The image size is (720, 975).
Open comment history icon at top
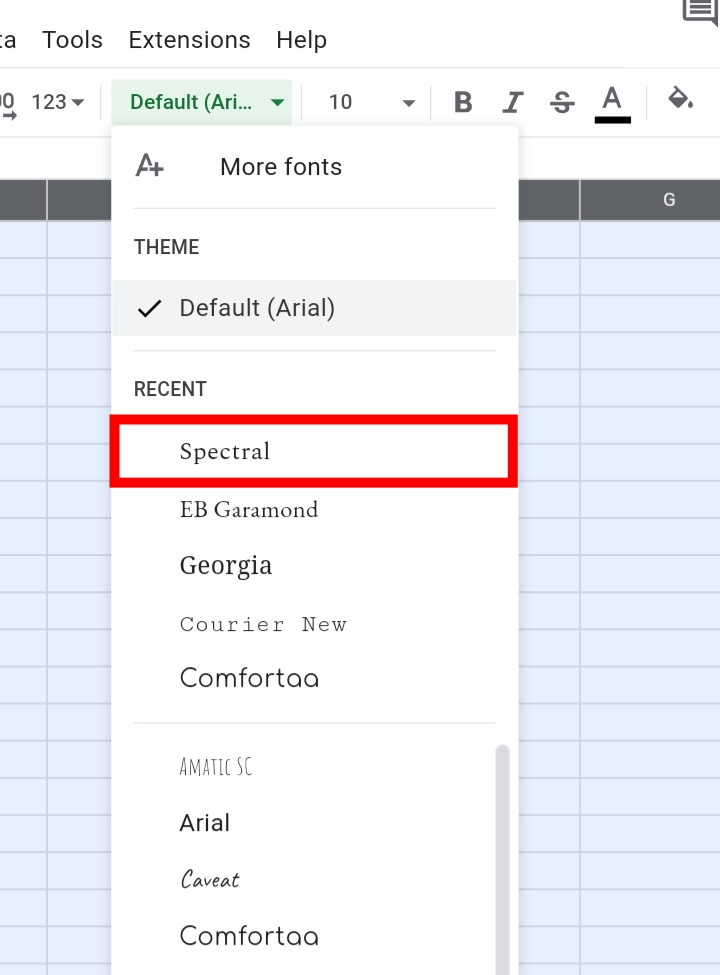click(701, 11)
